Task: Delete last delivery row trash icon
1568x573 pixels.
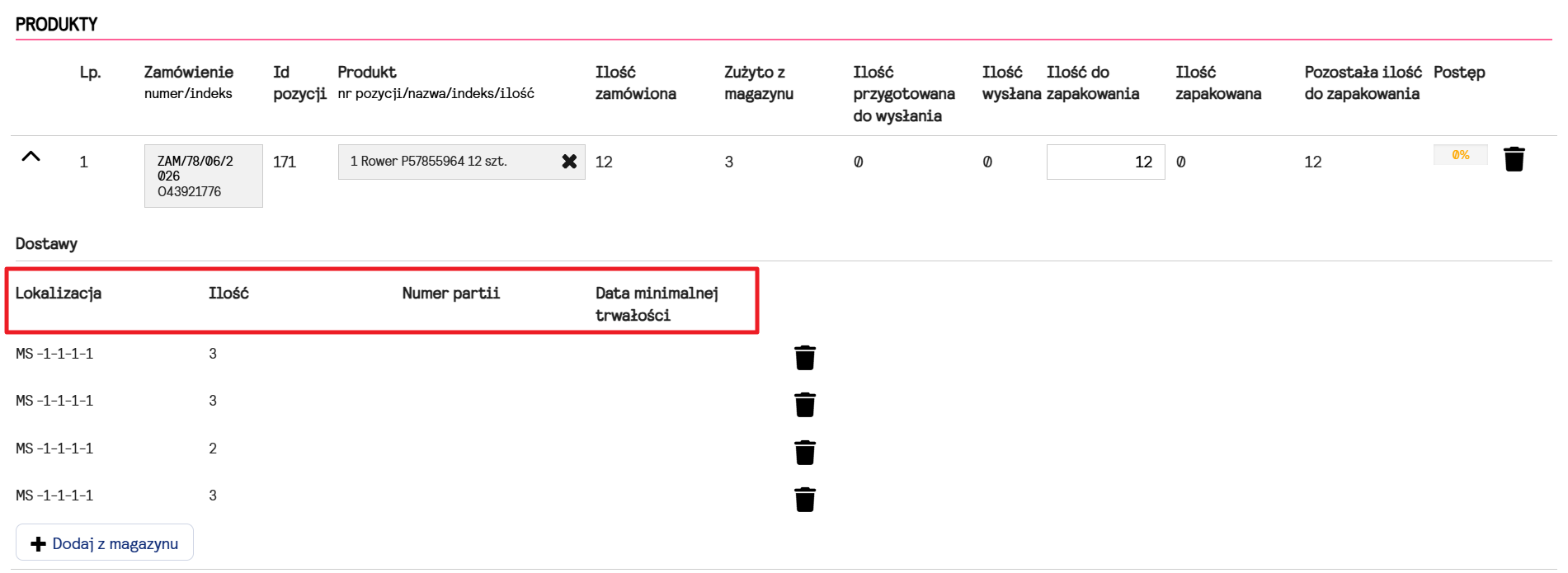Action: pyautogui.click(x=805, y=500)
